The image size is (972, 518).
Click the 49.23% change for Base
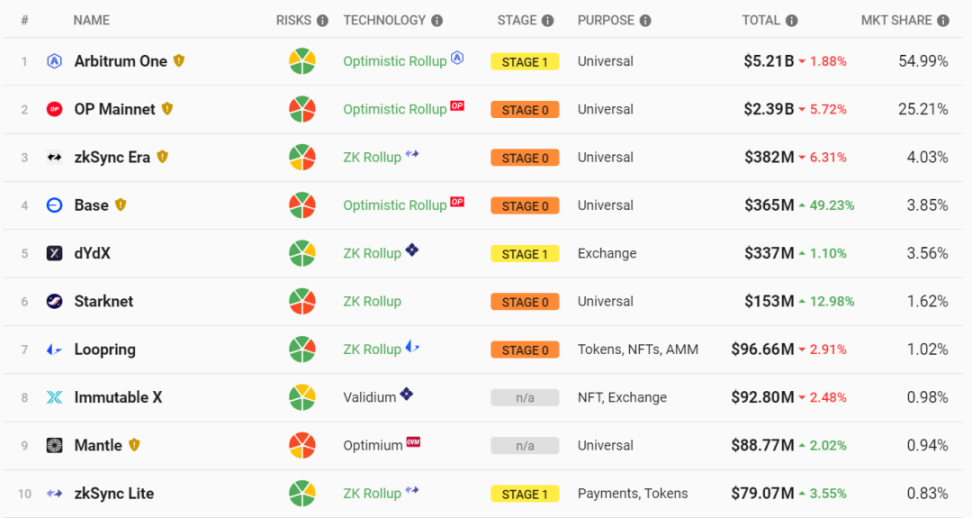pyautogui.click(x=832, y=205)
